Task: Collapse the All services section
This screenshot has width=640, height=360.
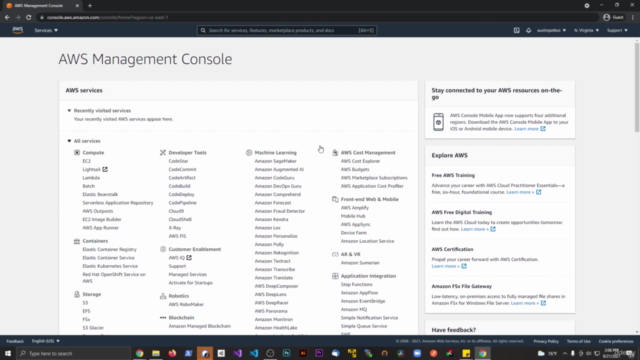Action: tap(69, 141)
